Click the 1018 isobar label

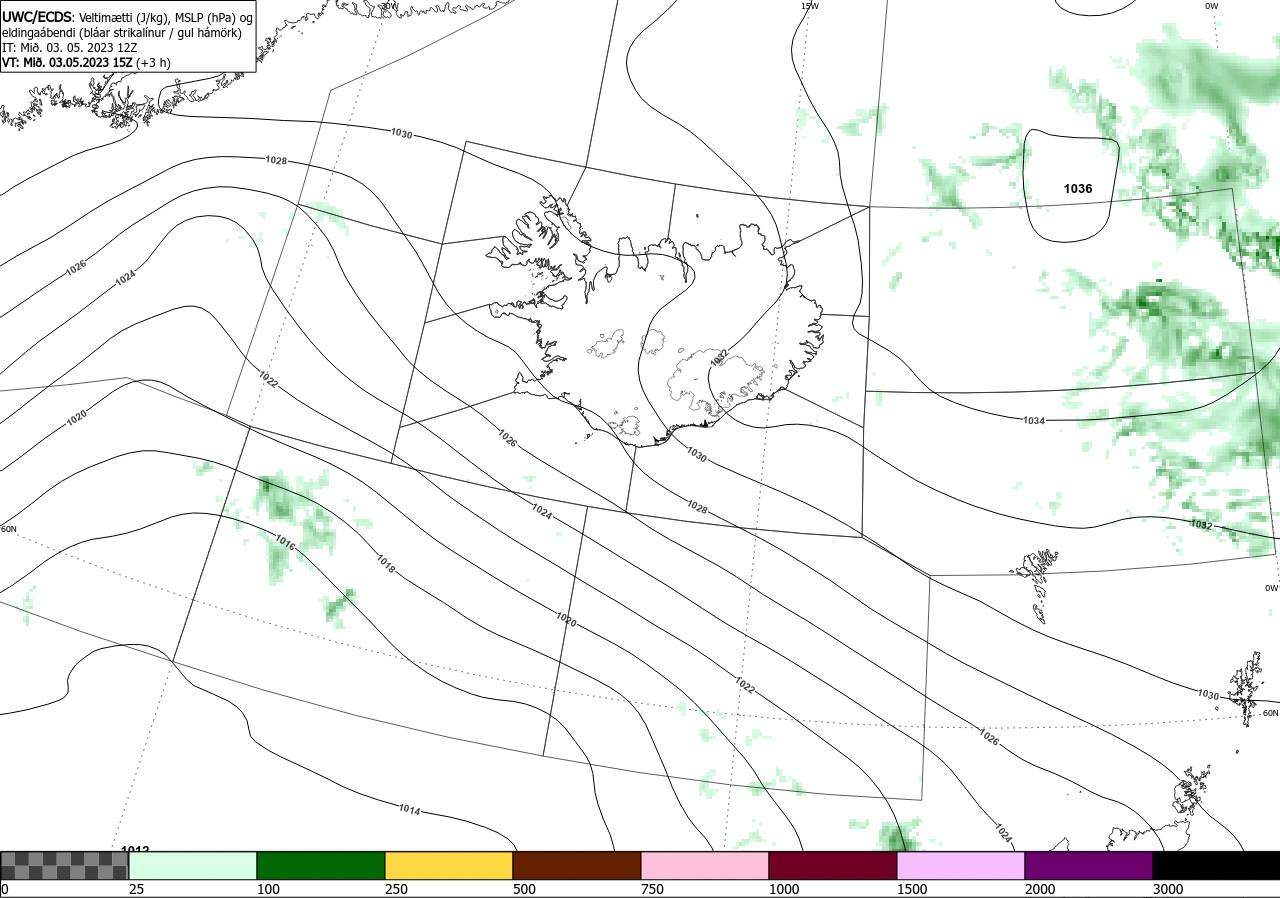click(385, 563)
